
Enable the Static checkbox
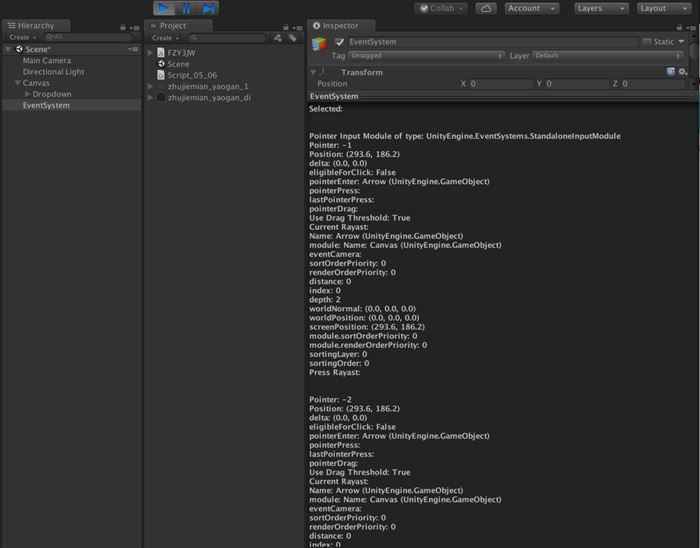[647, 42]
